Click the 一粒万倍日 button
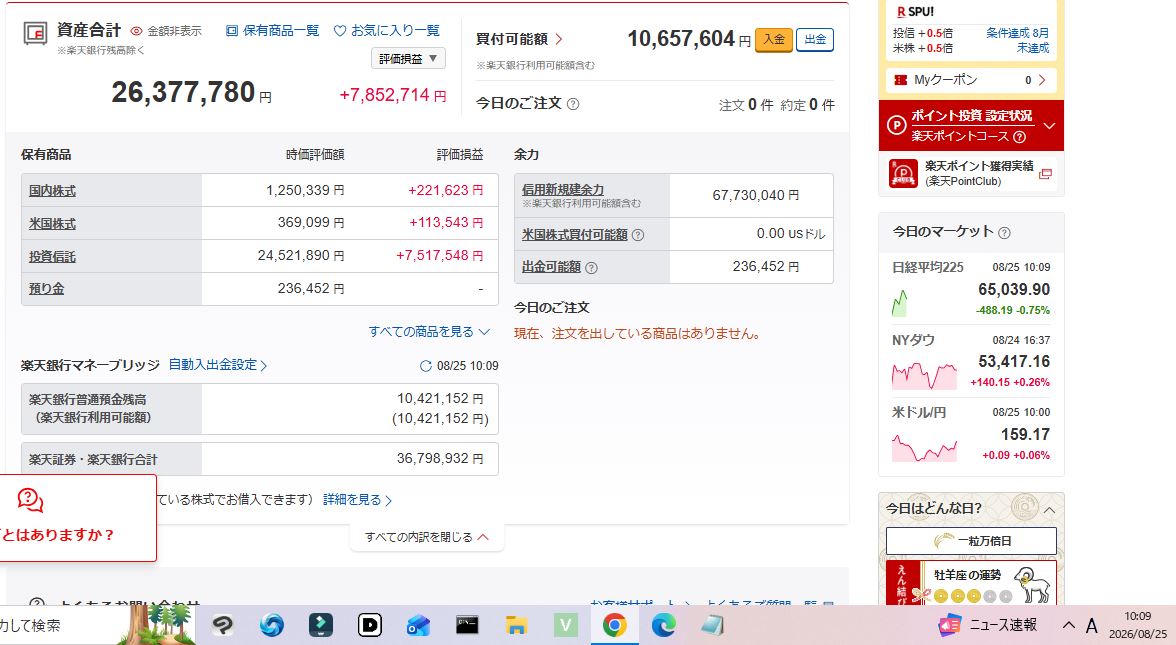Image resolution: width=1176 pixels, height=645 pixels. tap(971, 541)
